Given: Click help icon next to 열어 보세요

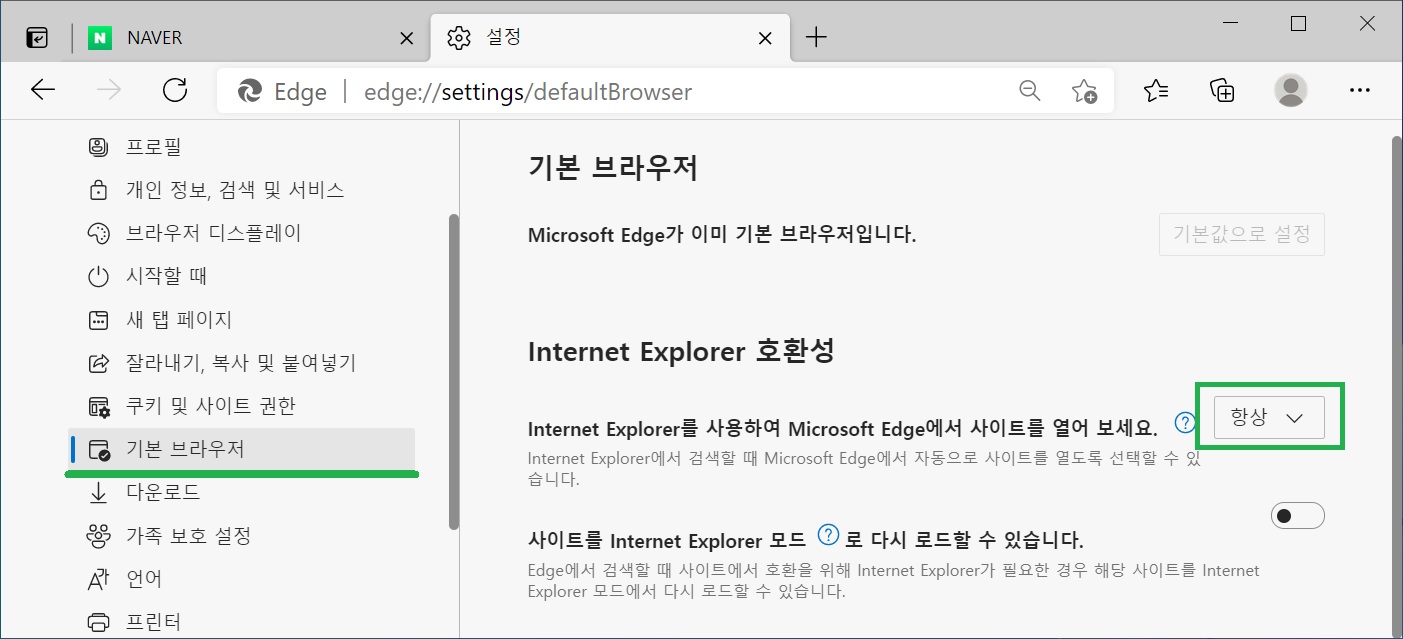Looking at the screenshot, I should 1186,422.
